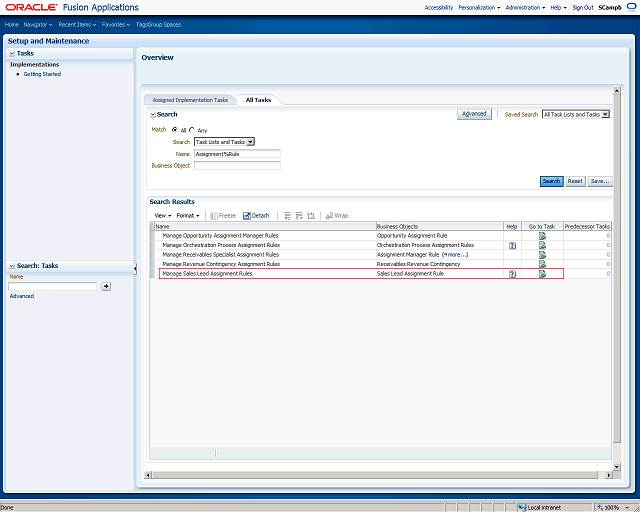Open the Favorites menu

(116, 24)
